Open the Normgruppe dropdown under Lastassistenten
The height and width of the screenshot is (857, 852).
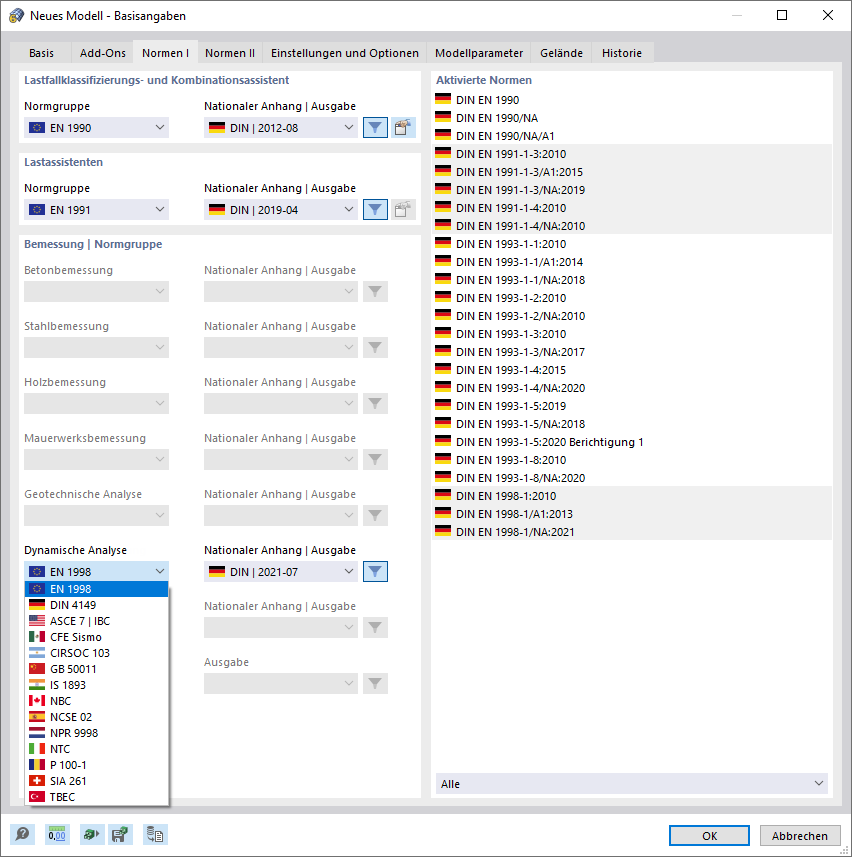pyautogui.click(x=96, y=209)
